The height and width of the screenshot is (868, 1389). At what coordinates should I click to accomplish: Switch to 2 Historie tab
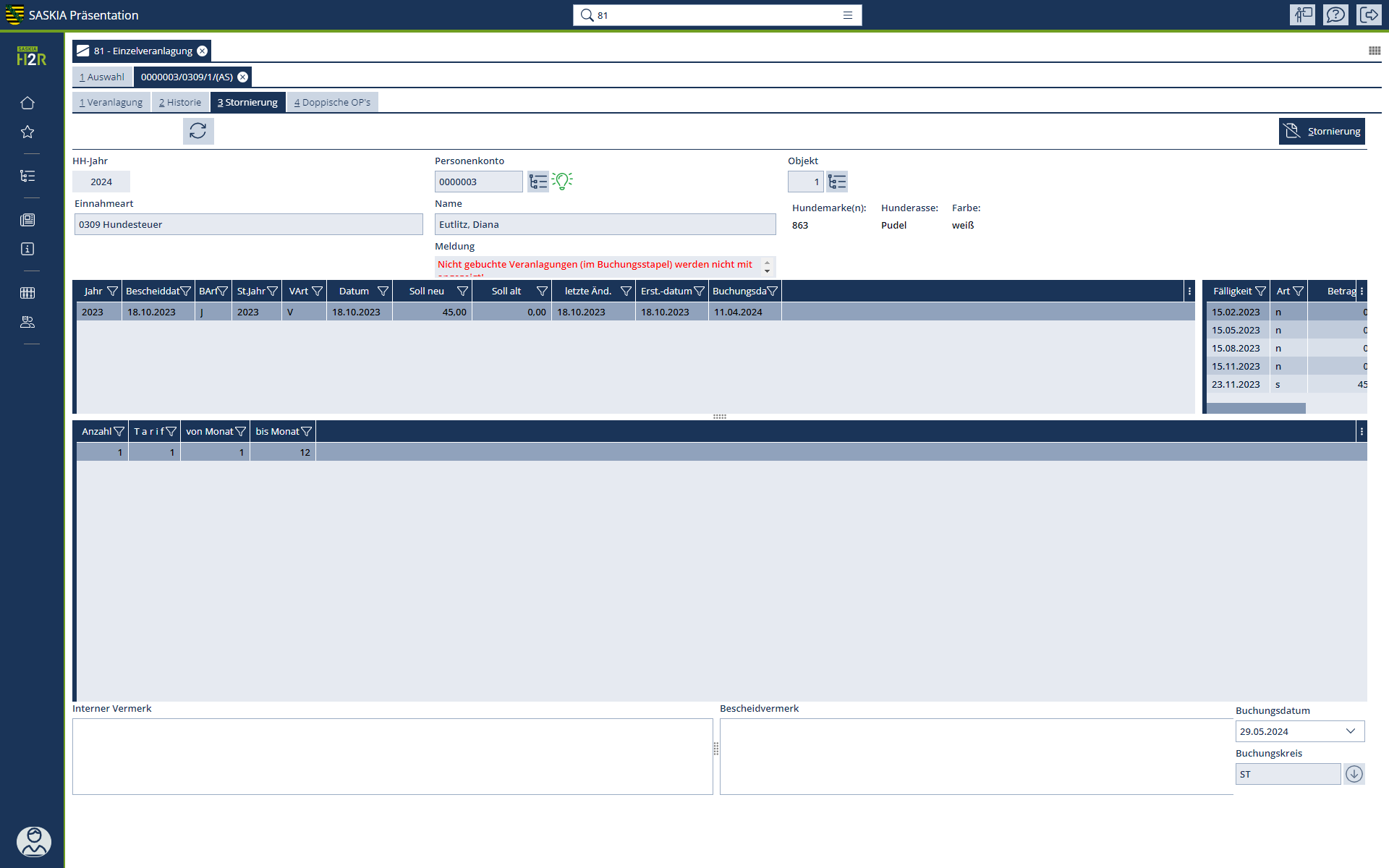[x=180, y=103]
